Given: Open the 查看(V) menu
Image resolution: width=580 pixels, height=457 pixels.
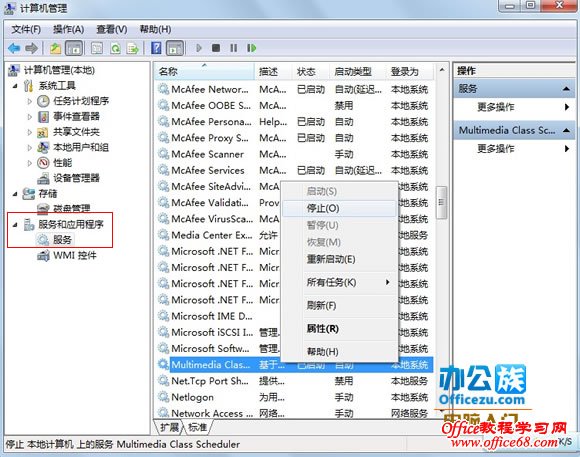Looking at the screenshot, I should coord(112,29).
